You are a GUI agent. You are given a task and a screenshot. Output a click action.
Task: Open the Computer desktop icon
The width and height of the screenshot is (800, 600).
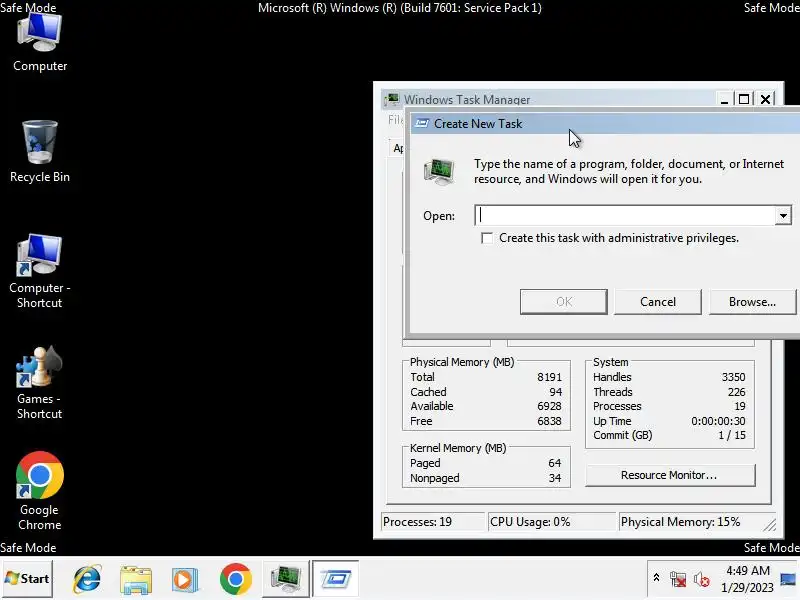pyautogui.click(x=40, y=42)
